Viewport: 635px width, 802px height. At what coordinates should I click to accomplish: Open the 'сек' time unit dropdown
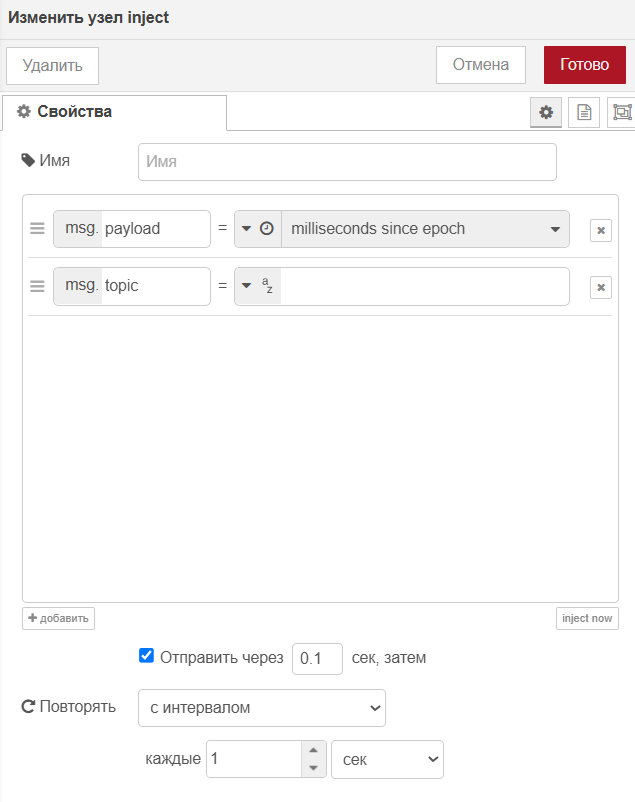coord(387,760)
